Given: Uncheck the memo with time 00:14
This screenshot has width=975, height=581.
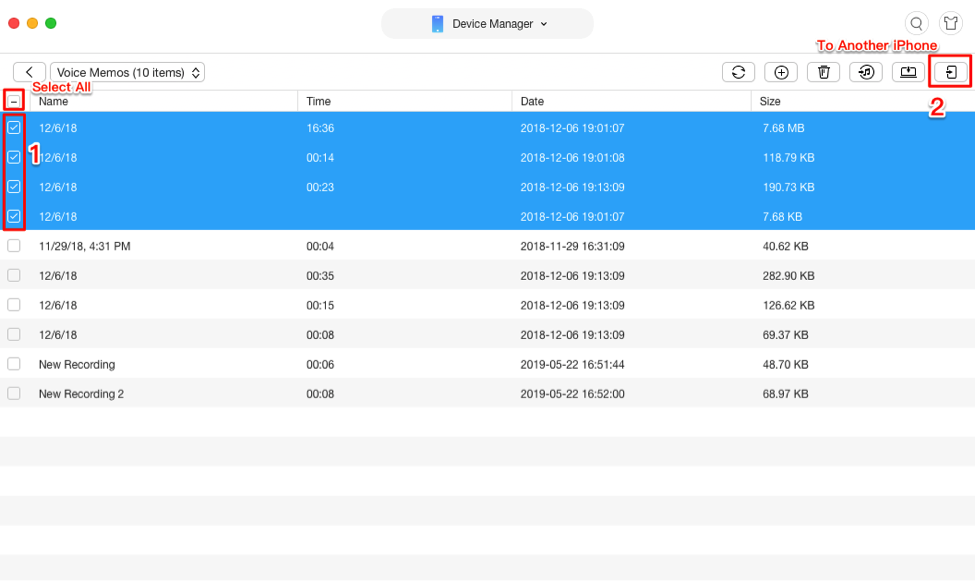Looking at the screenshot, I should click(14, 157).
